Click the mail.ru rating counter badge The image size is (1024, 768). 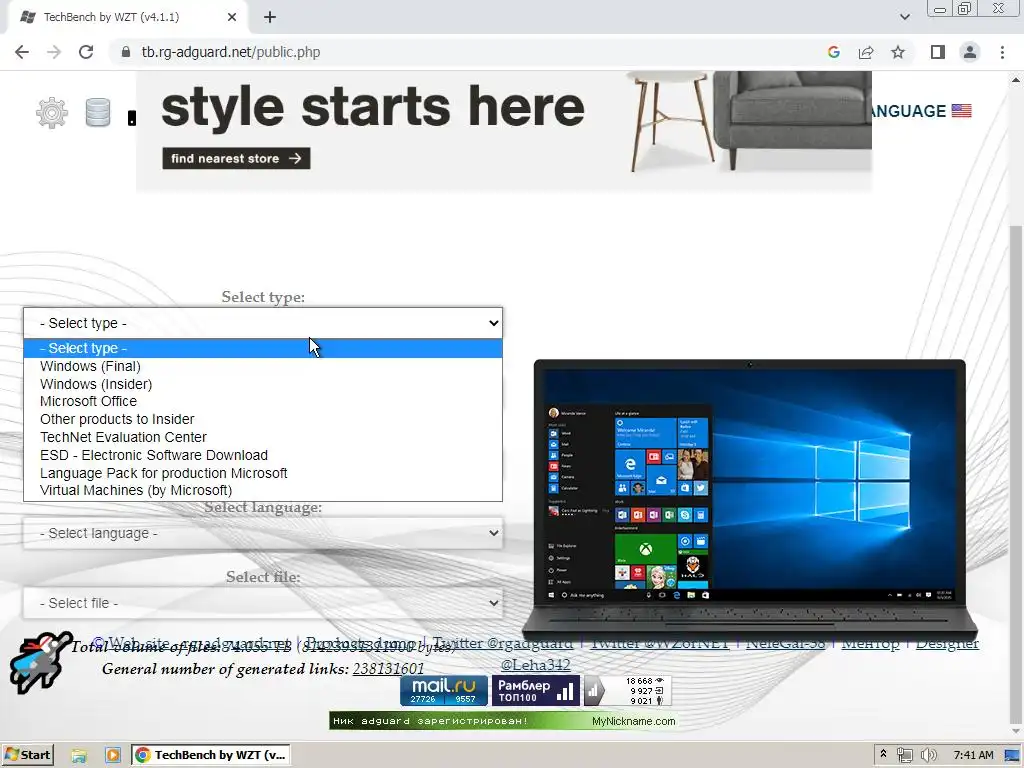443,691
